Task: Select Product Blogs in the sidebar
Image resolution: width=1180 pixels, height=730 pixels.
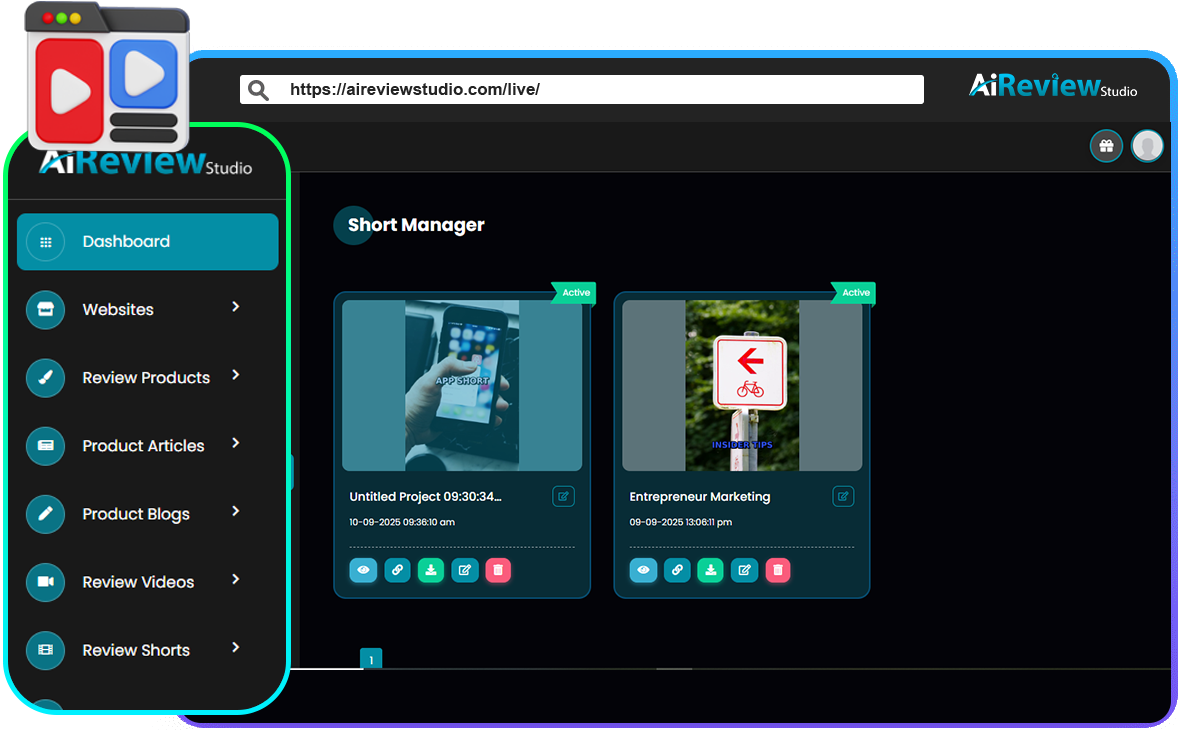Action: pos(136,514)
